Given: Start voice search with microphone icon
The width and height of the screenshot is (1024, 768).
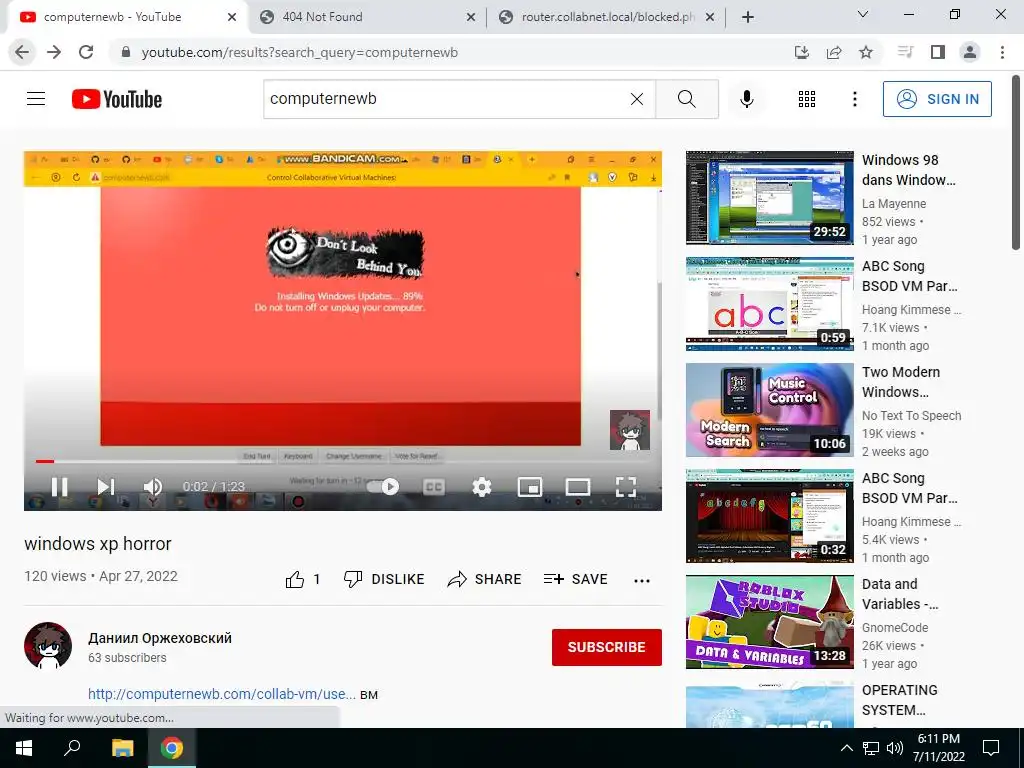Looking at the screenshot, I should [x=746, y=99].
